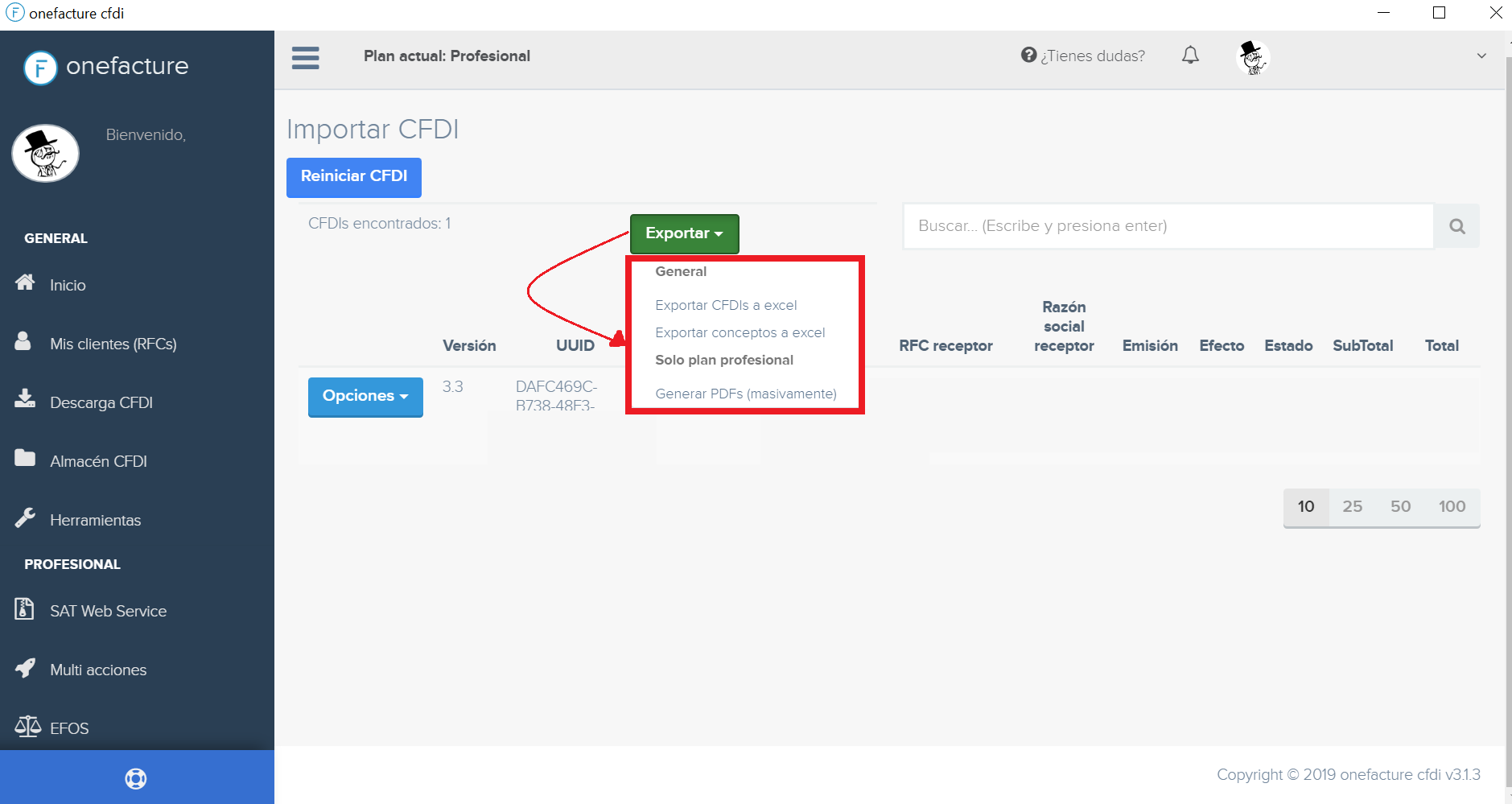Expand the user account chevron
Image resolution: width=1512 pixels, height=804 pixels.
coord(1481,56)
